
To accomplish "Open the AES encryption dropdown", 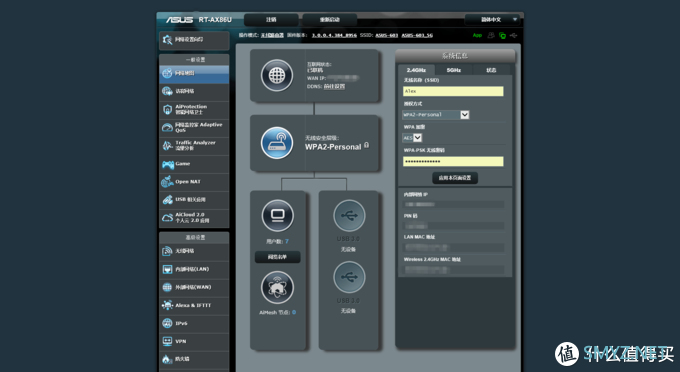I will pos(412,138).
